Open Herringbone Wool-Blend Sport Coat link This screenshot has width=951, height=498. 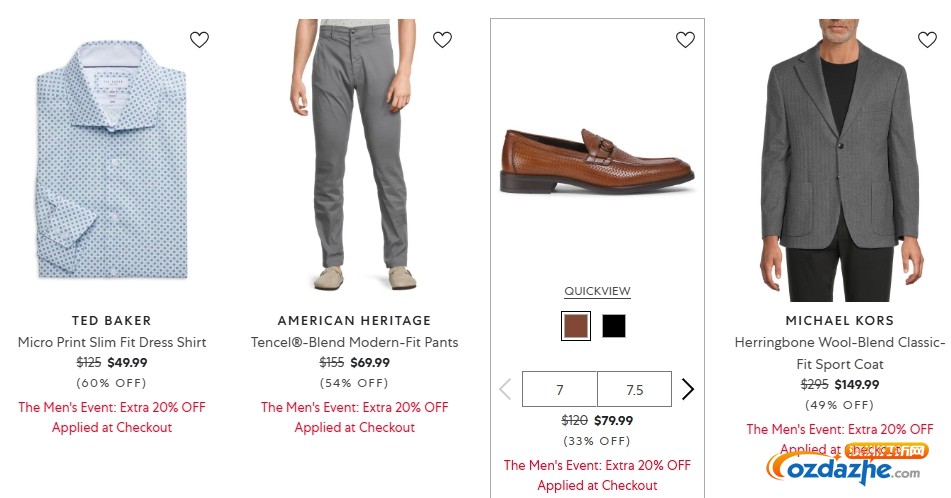click(840, 353)
